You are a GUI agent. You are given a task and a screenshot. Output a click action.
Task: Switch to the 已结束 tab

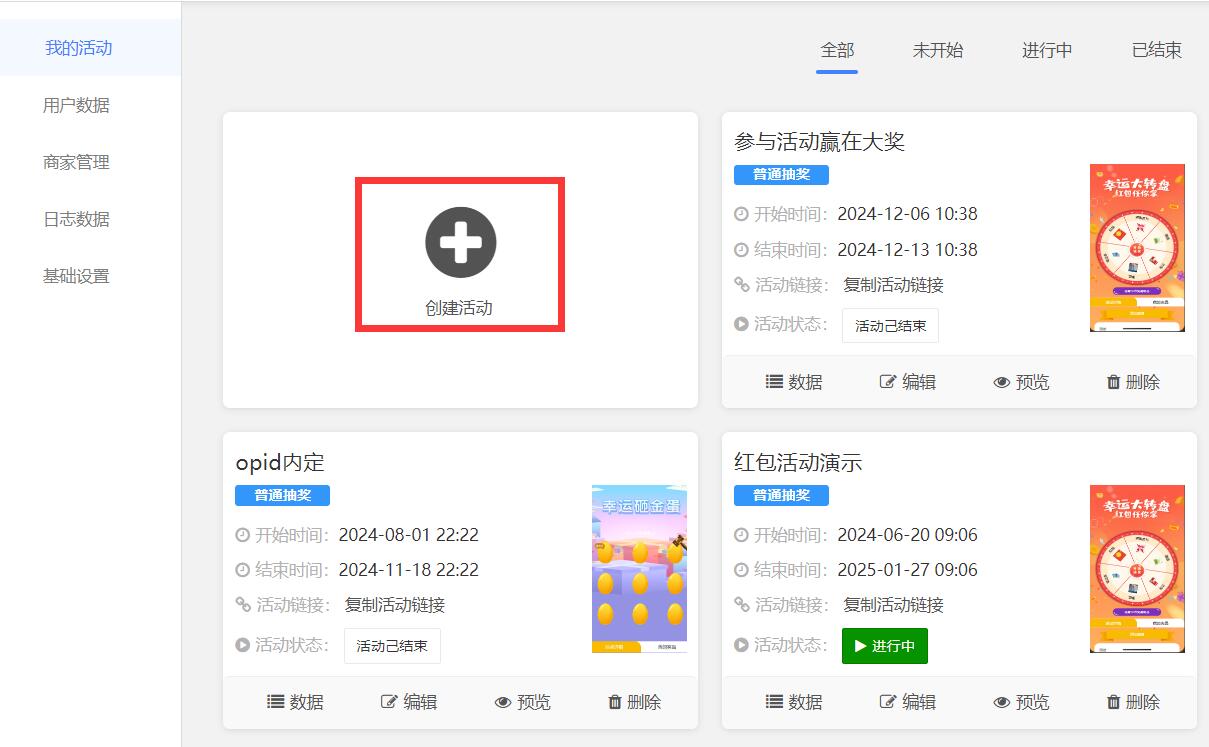pyautogui.click(x=1156, y=50)
